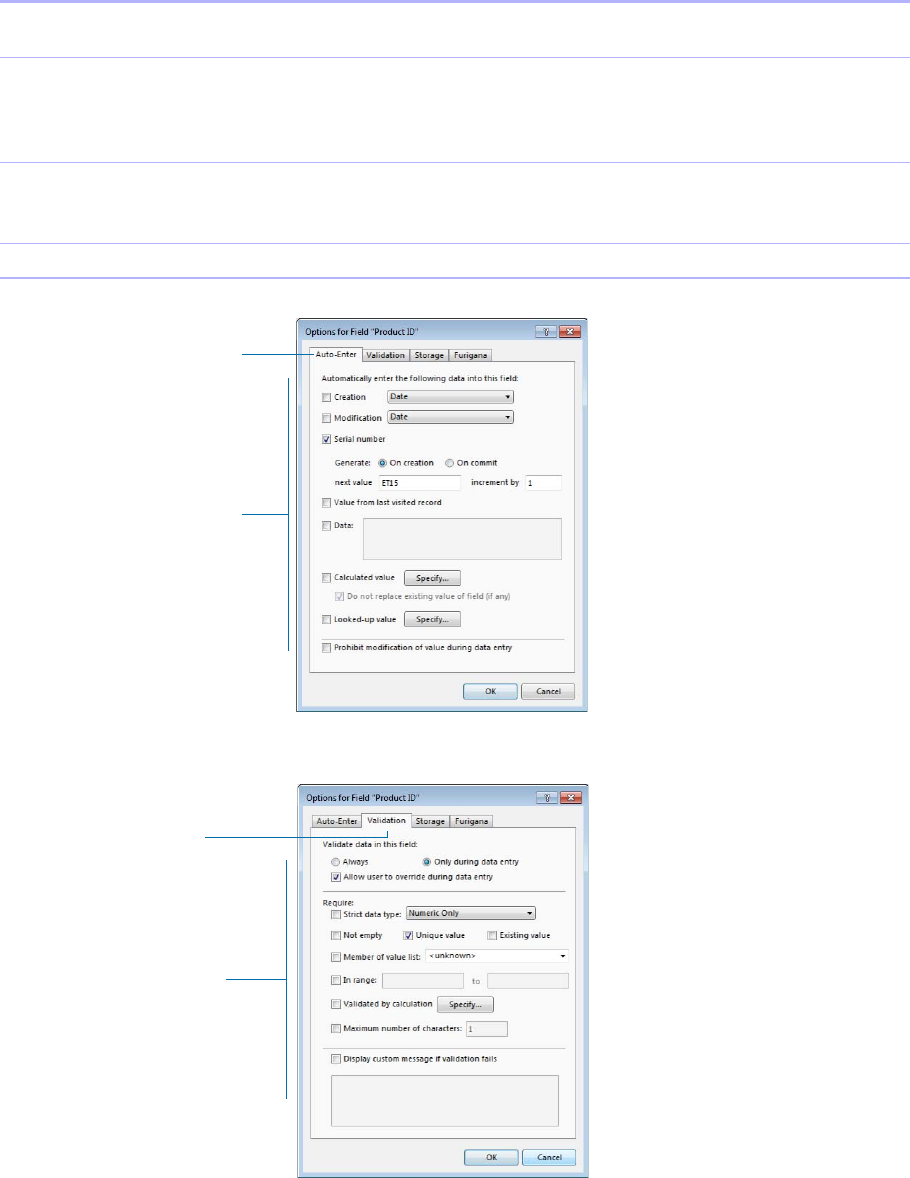
Task: Click Cancel in the Auto-Enter dialog
Action: tap(548, 691)
